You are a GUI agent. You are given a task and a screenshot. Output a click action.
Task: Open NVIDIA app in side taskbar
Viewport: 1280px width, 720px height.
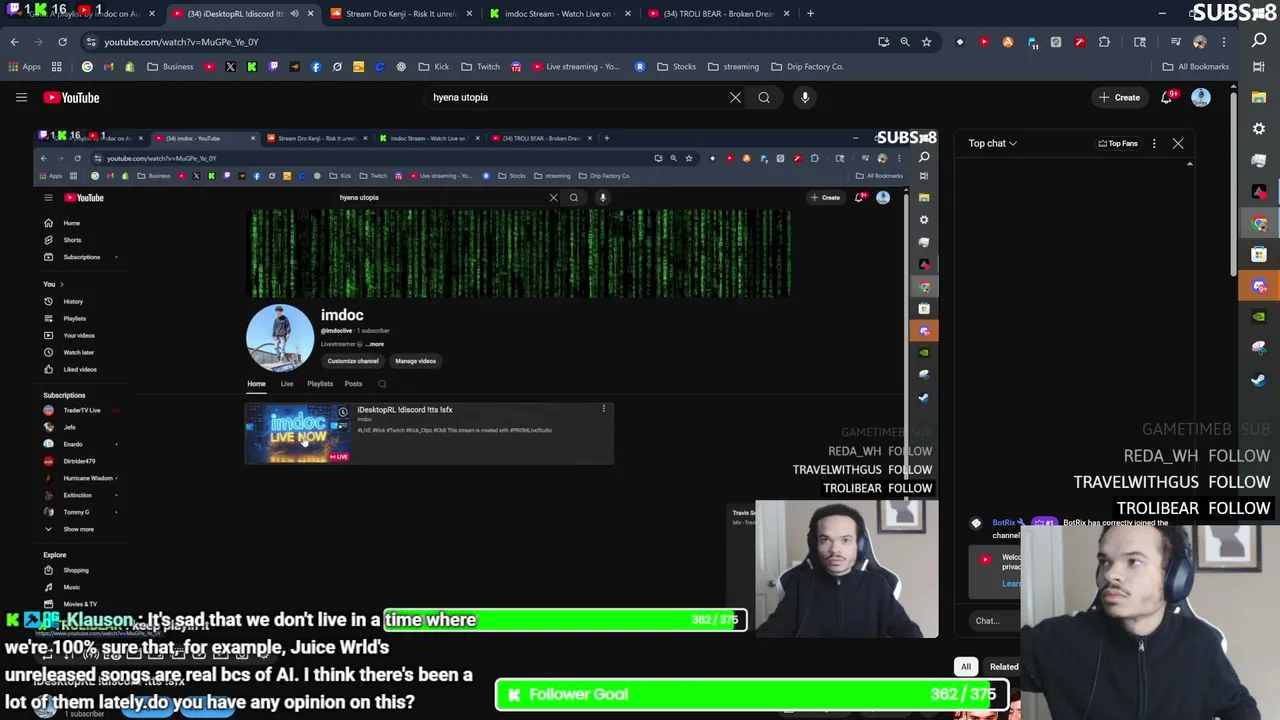tap(1259, 317)
